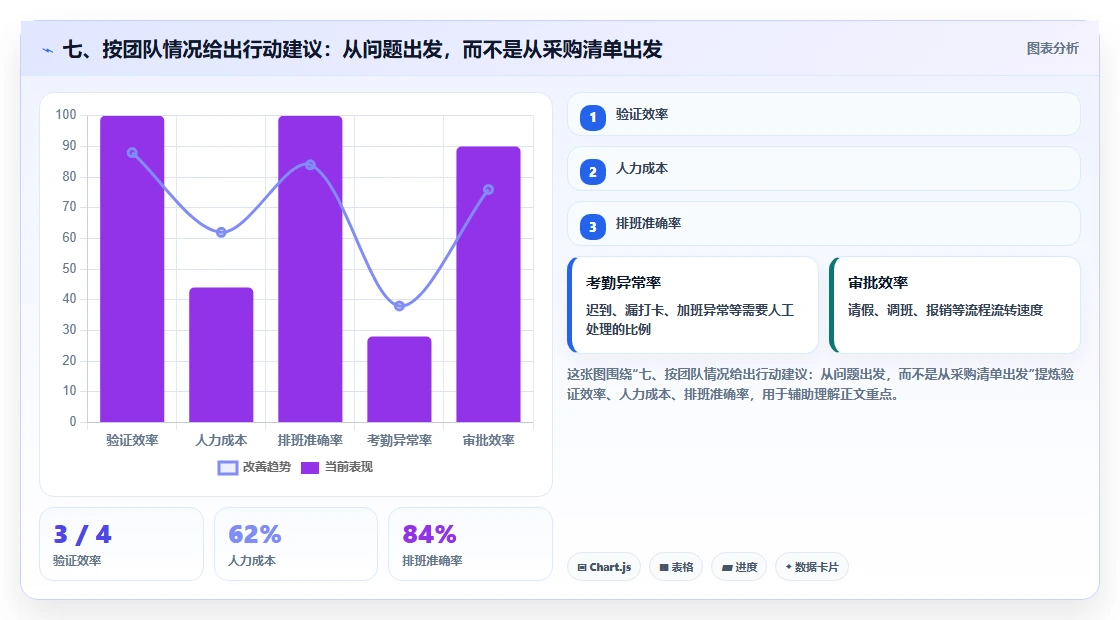The width and height of the screenshot is (1120, 620).
Task: Click the 62% 人力成本 stat card
Action: tap(296, 544)
